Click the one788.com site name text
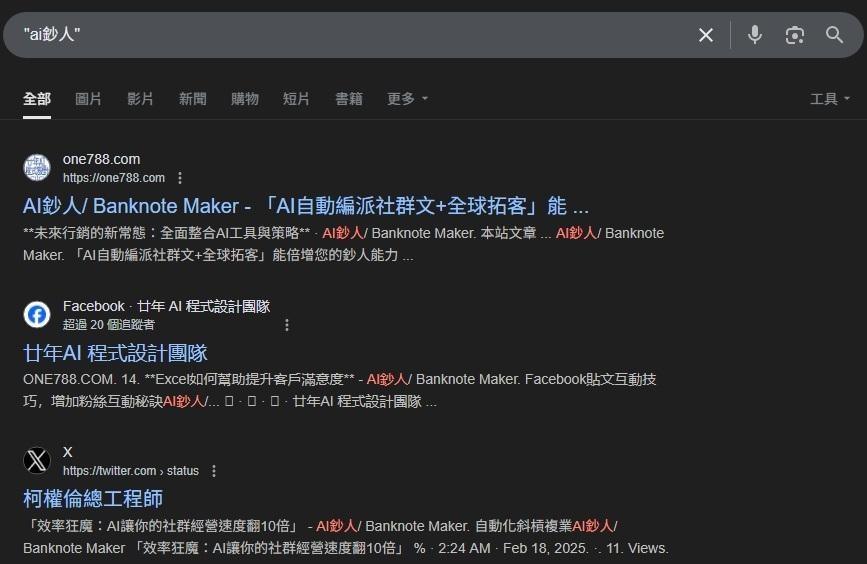 coord(101,159)
